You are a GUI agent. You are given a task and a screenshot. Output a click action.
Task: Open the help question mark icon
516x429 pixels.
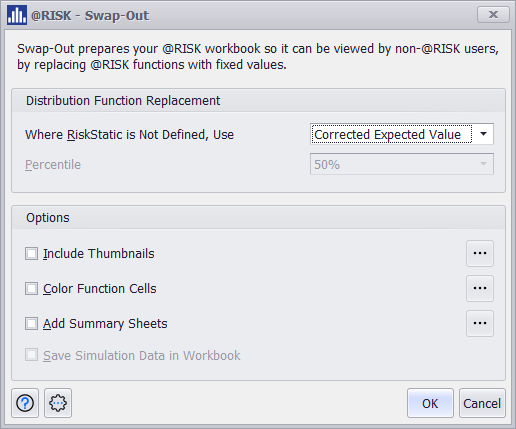click(x=25, y=403)
